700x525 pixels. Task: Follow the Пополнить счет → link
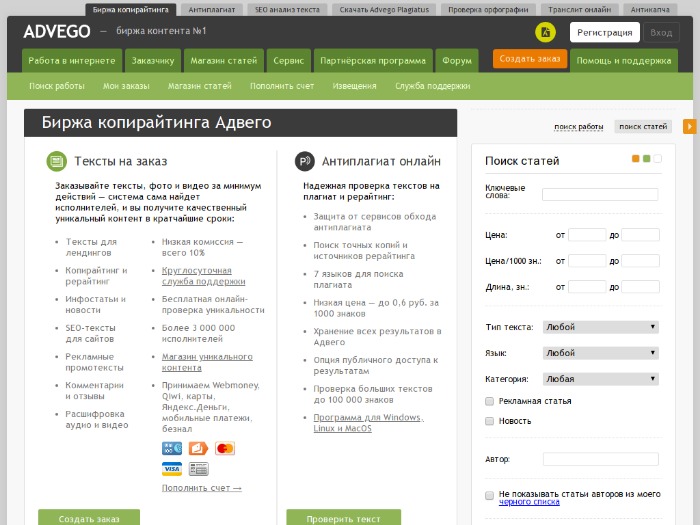(x=201, y=488)
